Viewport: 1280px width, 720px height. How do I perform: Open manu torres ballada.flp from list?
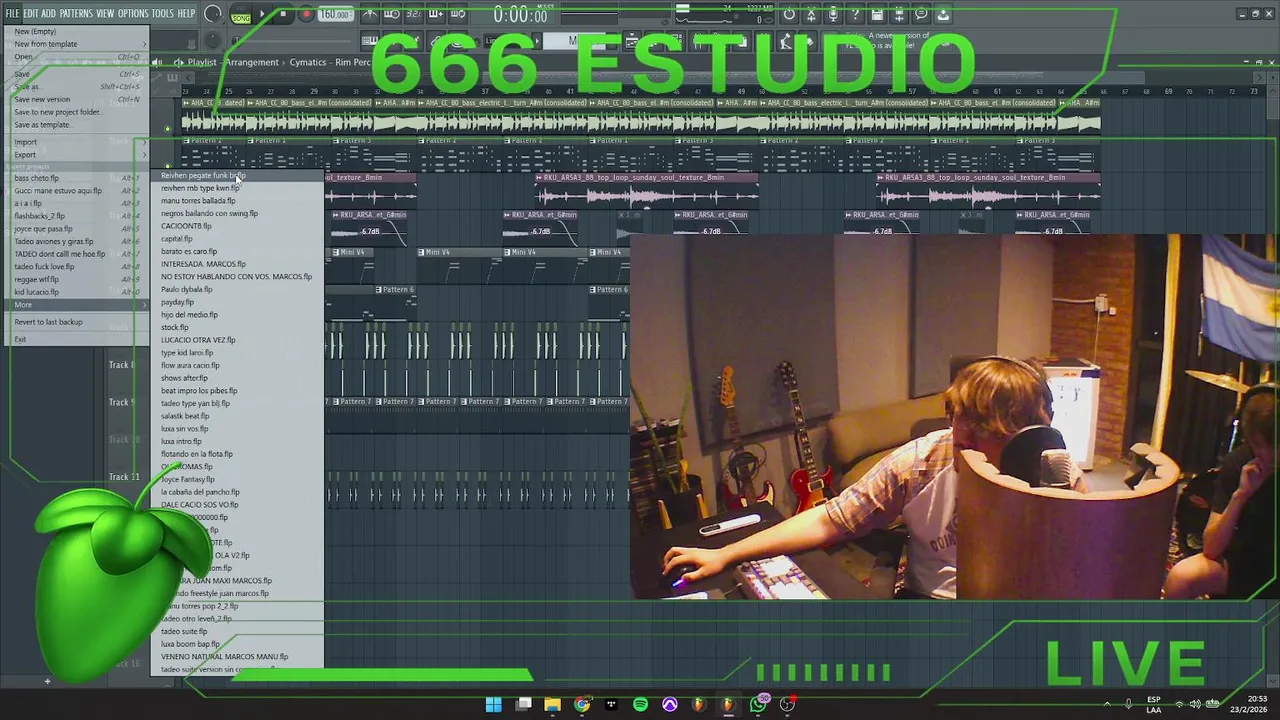tap(237, 201)
